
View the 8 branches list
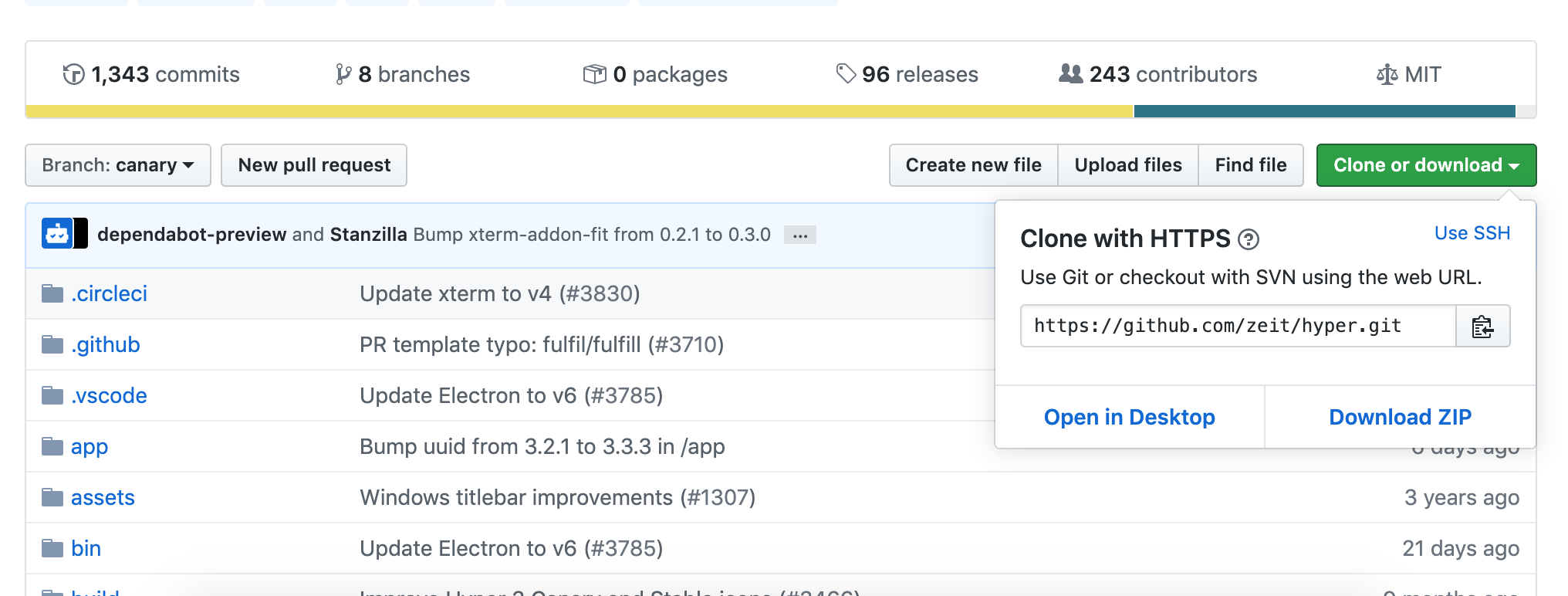[x=402, y=74]
